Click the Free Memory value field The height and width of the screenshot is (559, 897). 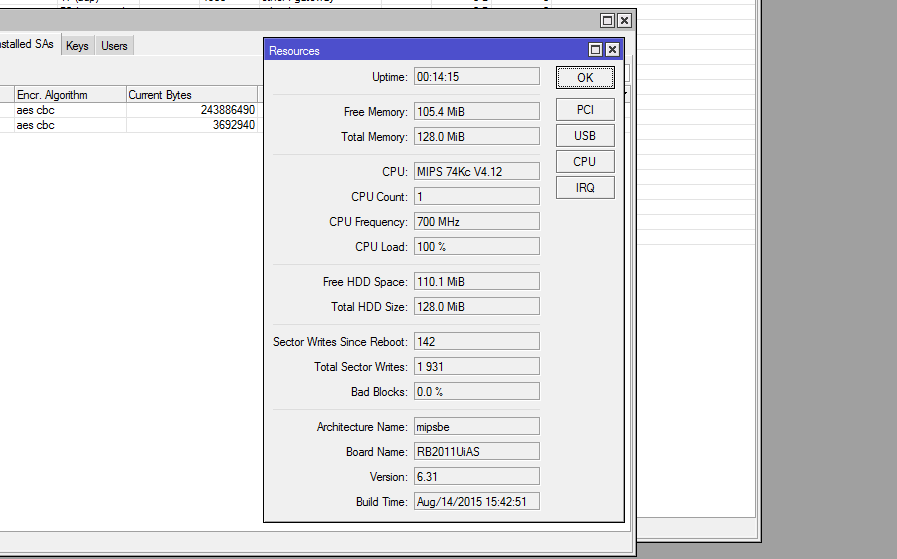pos(476,112)
